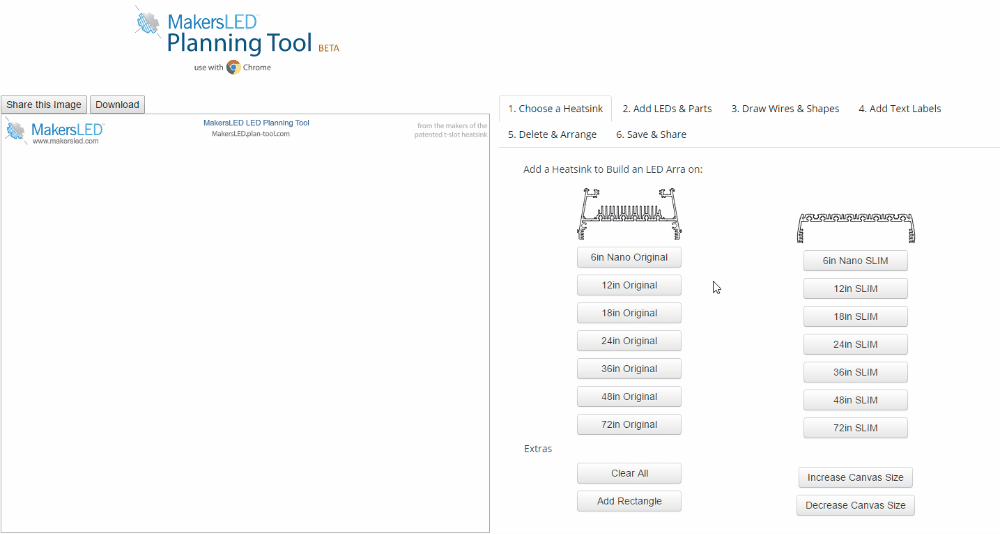This screenshot has width=1000, height=534.
Task: Click Increase Canvas Size
Action: (x=855, y=477)
